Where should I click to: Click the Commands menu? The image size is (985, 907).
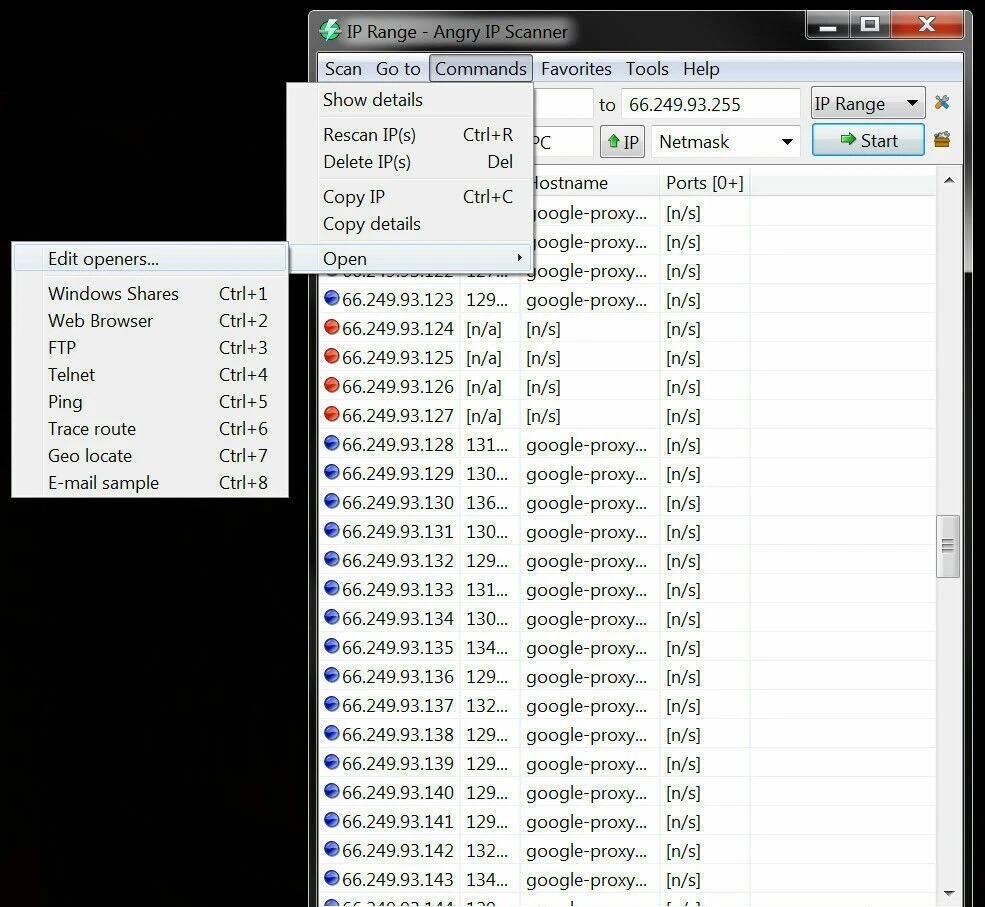click(481, 68)
